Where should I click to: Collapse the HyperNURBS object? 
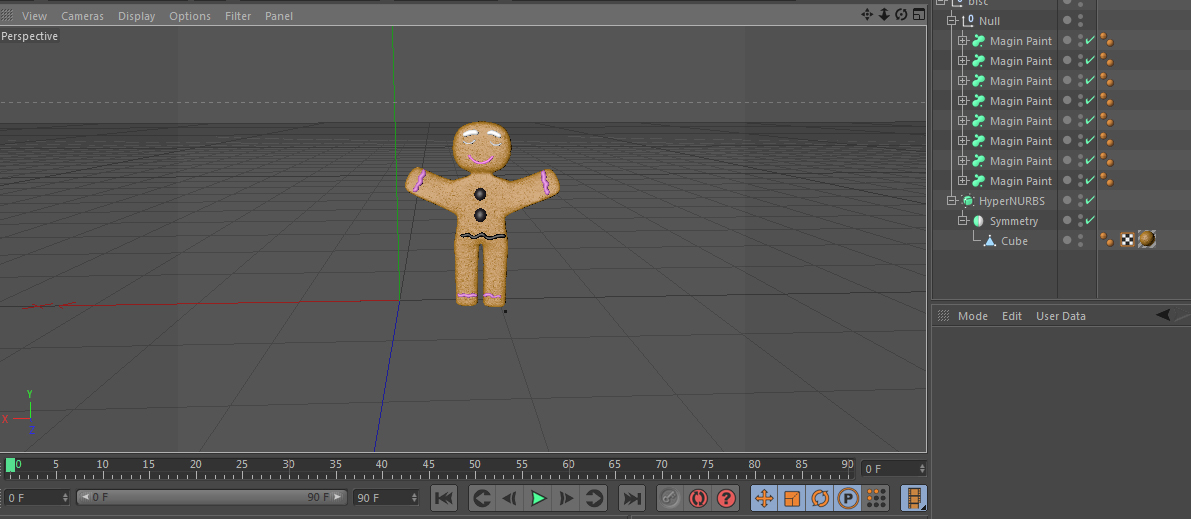(952, 201)
